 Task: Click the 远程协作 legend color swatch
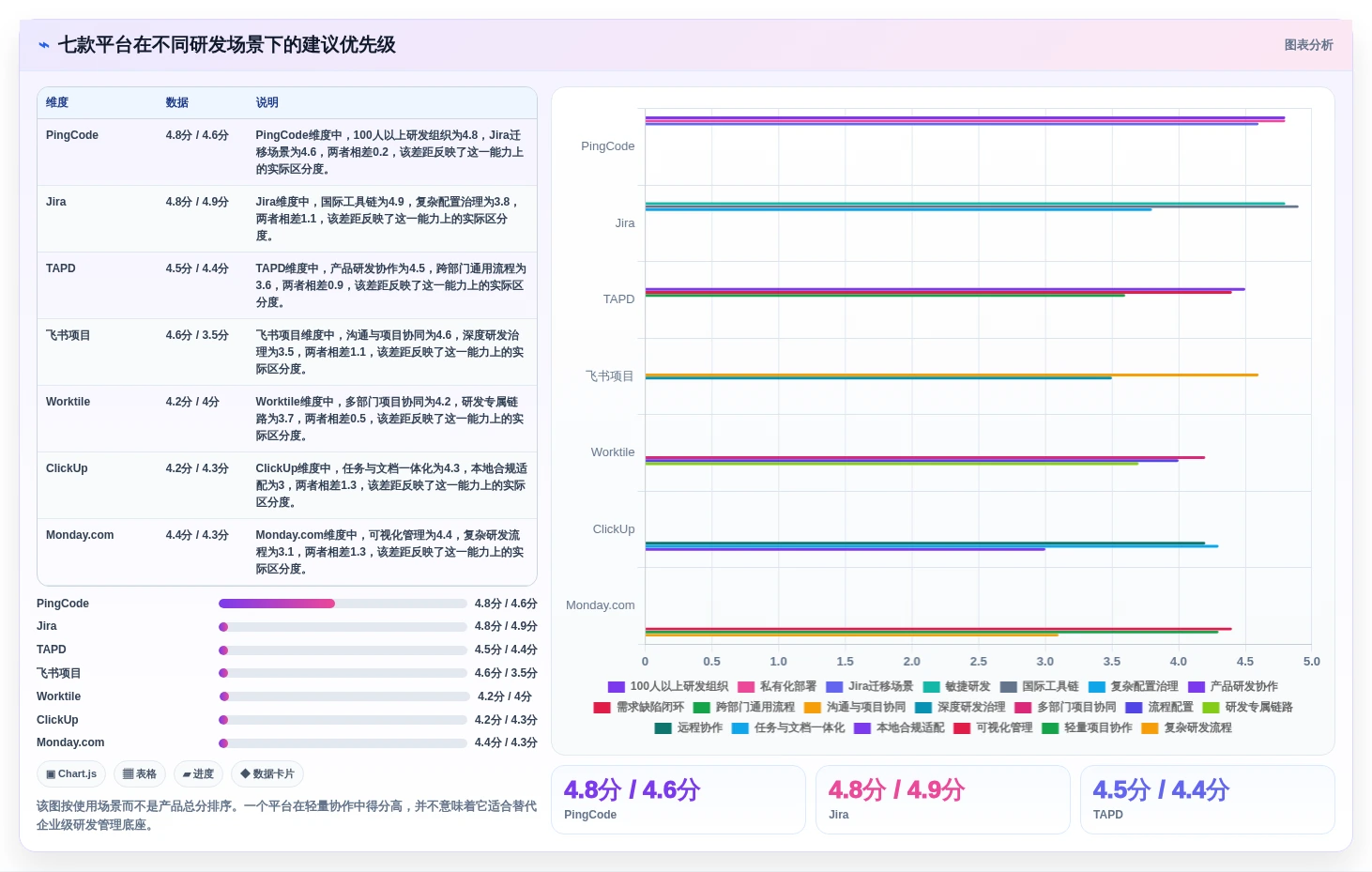(663, 728)
